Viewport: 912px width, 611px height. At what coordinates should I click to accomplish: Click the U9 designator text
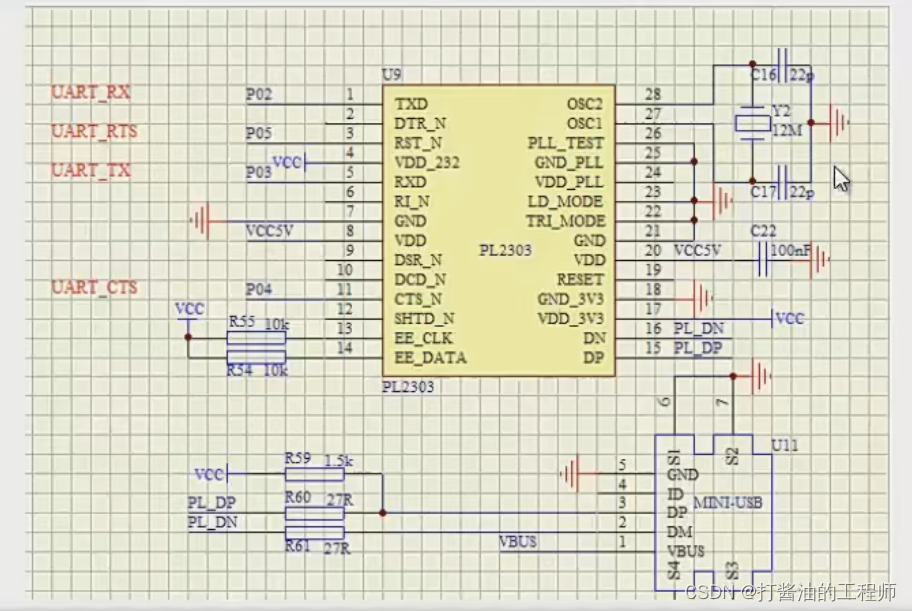[x=391, y=74]
